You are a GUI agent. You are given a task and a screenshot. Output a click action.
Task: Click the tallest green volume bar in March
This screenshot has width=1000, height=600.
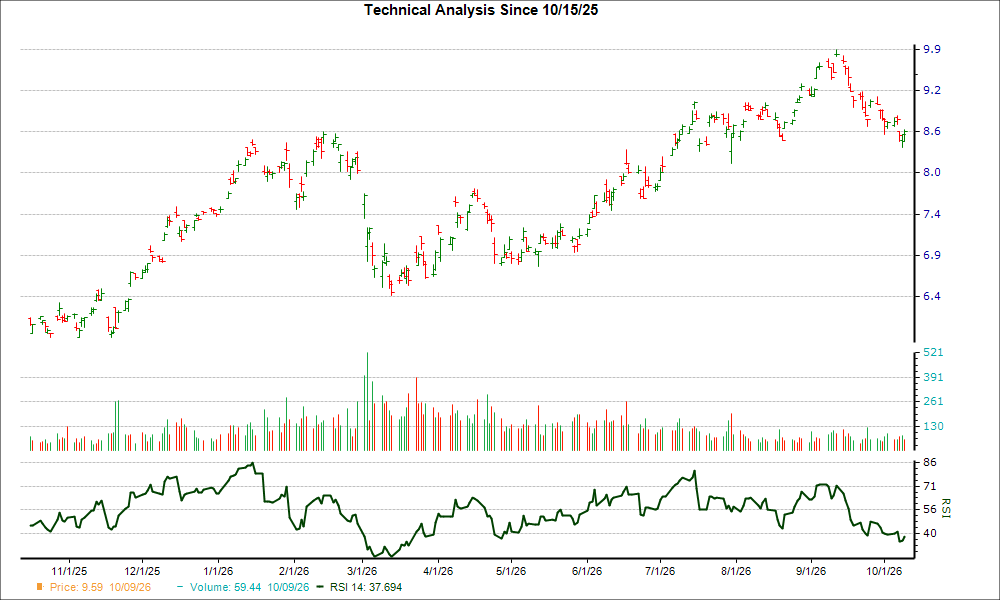click(367, 402)
